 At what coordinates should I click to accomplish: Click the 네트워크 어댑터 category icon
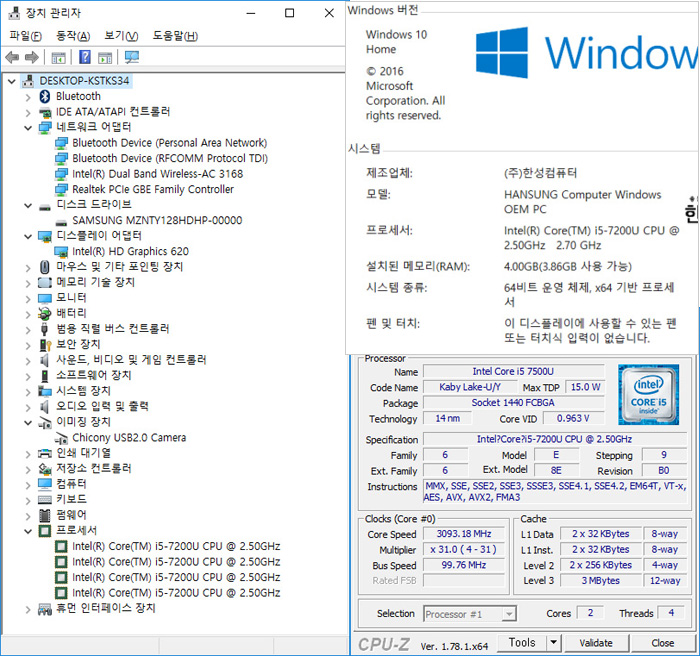(45, 128)
